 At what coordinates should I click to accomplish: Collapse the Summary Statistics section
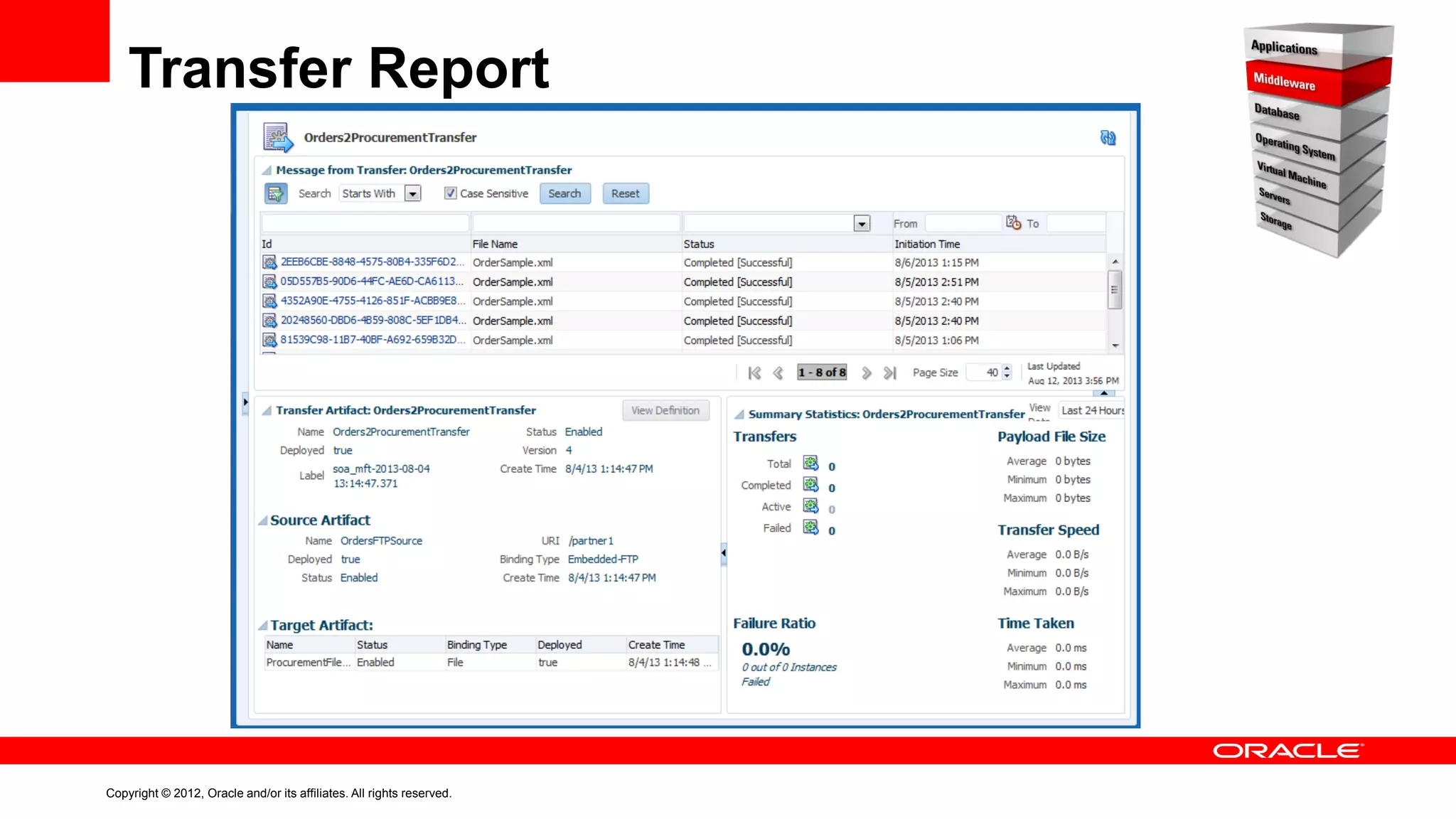739,414
